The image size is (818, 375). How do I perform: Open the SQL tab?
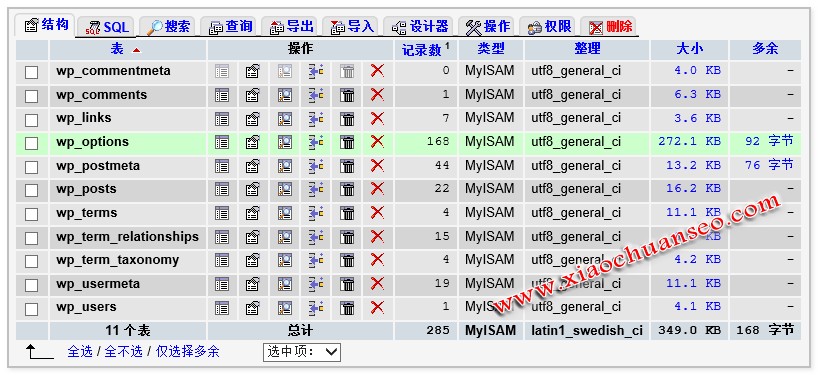coord(107,27)
